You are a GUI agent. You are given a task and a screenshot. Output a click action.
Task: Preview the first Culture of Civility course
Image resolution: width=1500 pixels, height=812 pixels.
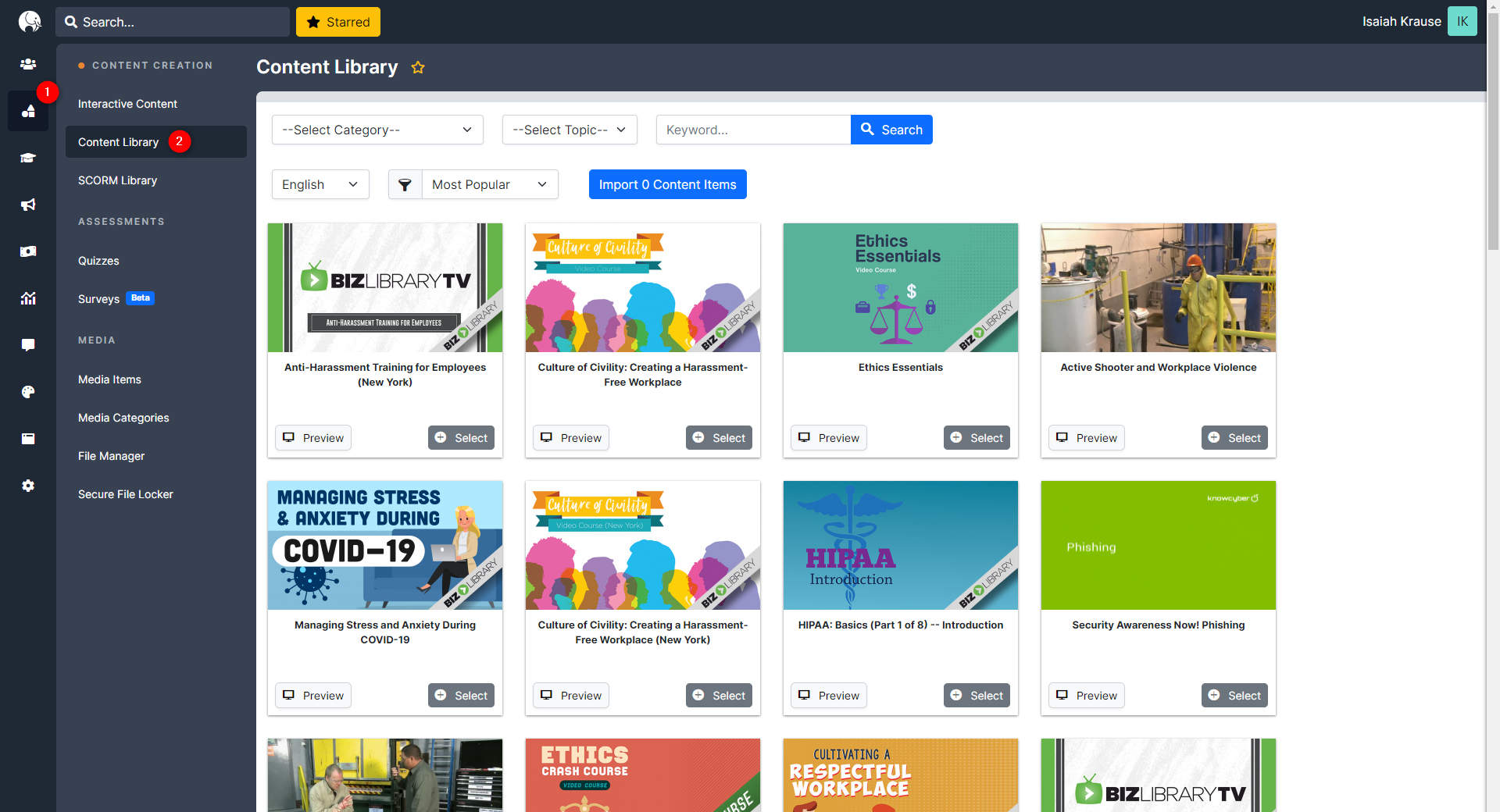point(571,438)
